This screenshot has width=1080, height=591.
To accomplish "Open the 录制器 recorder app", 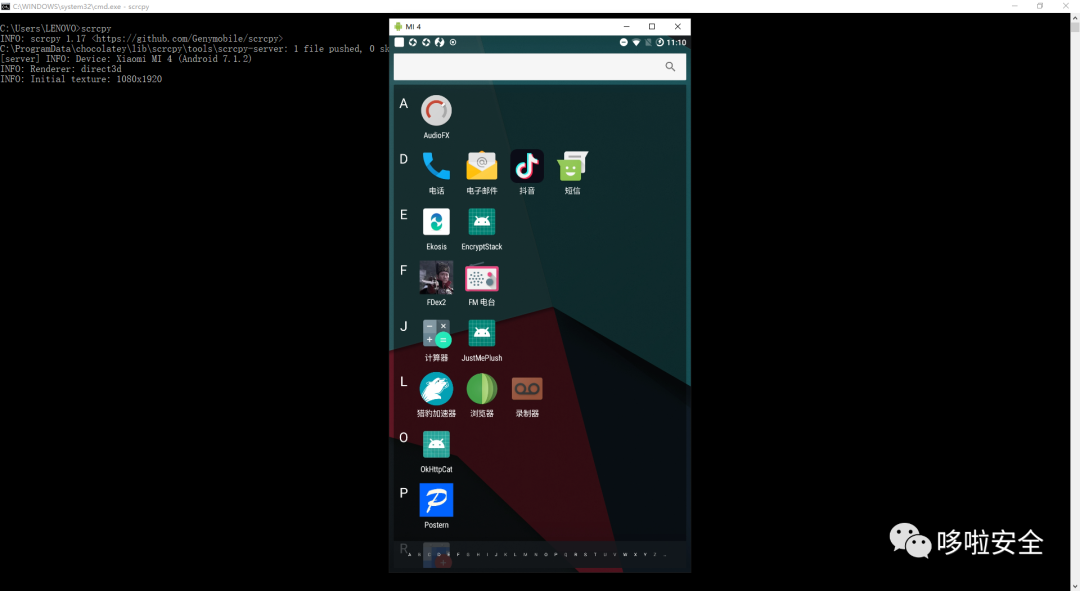I will 527,395.
